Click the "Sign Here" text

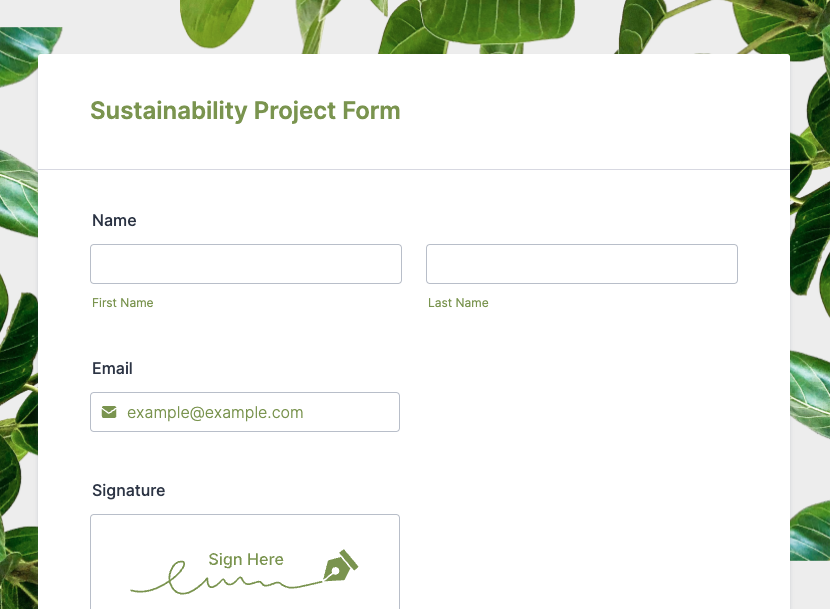click(x=246, y=559)
